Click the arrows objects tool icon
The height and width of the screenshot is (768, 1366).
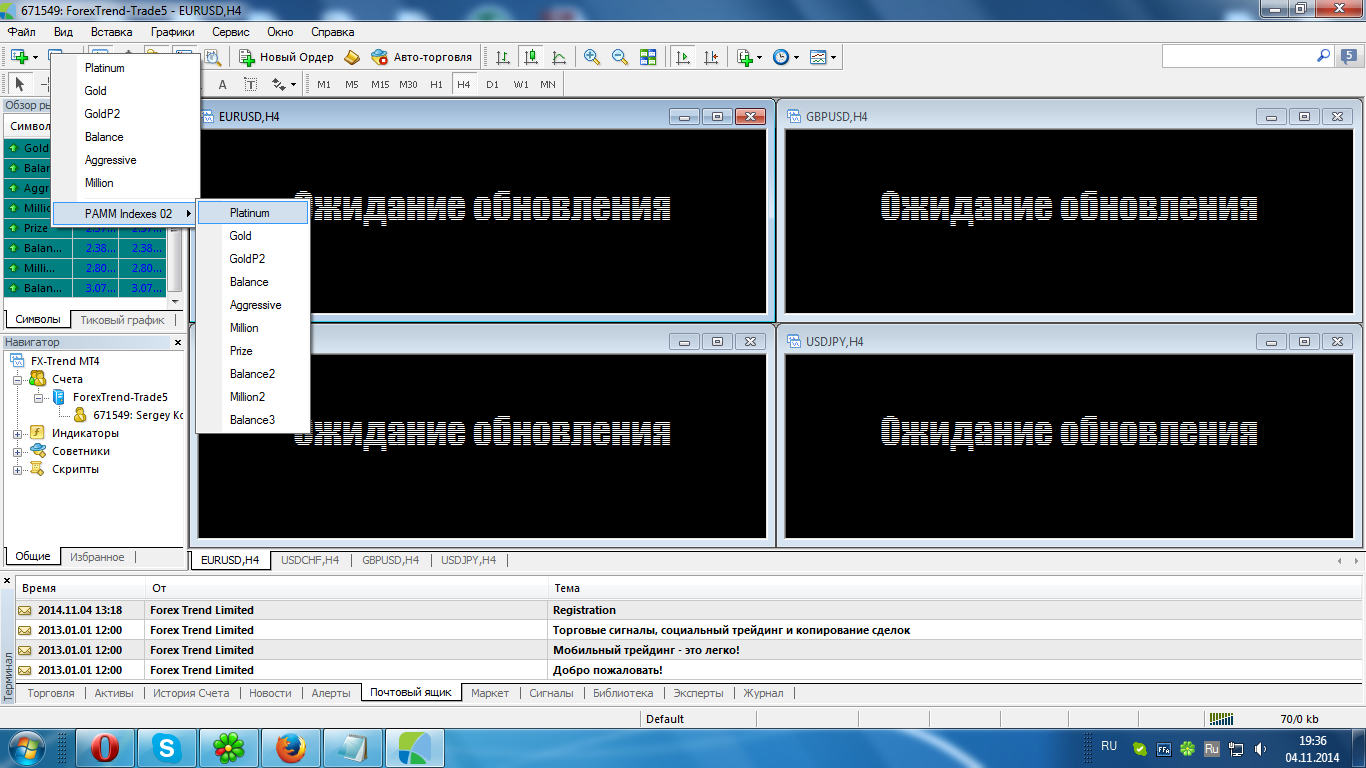[278, 84]
